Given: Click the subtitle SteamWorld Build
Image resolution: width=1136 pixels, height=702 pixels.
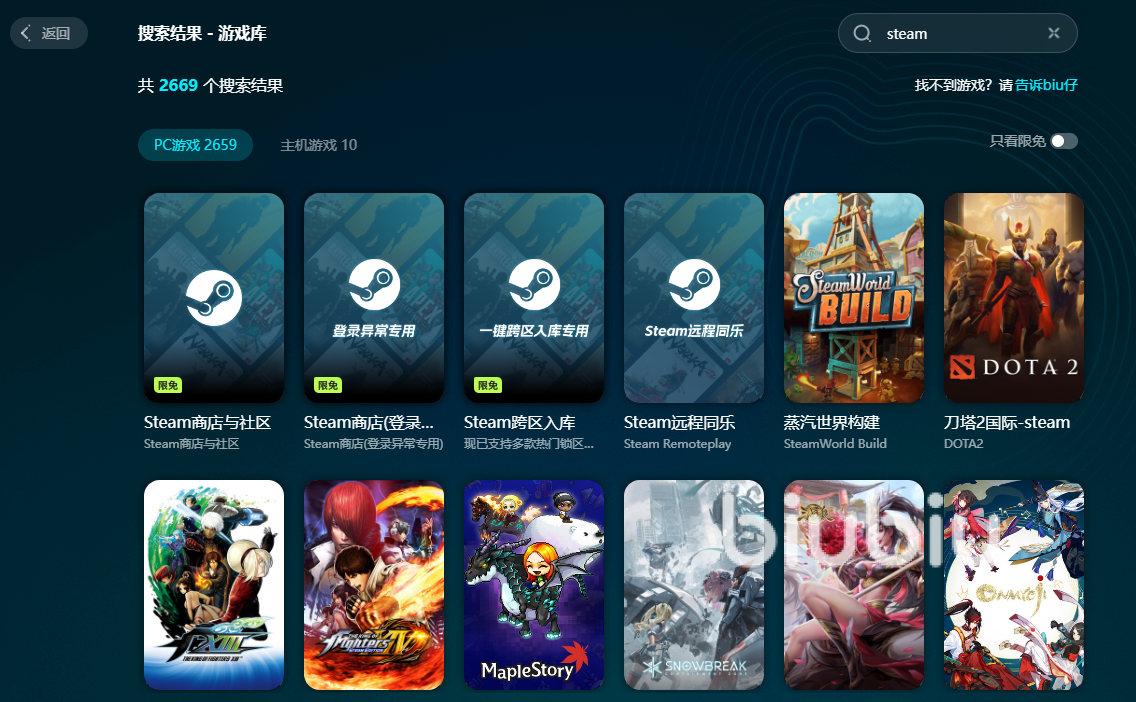Looking at the screenshot, I should click(835, 443).
